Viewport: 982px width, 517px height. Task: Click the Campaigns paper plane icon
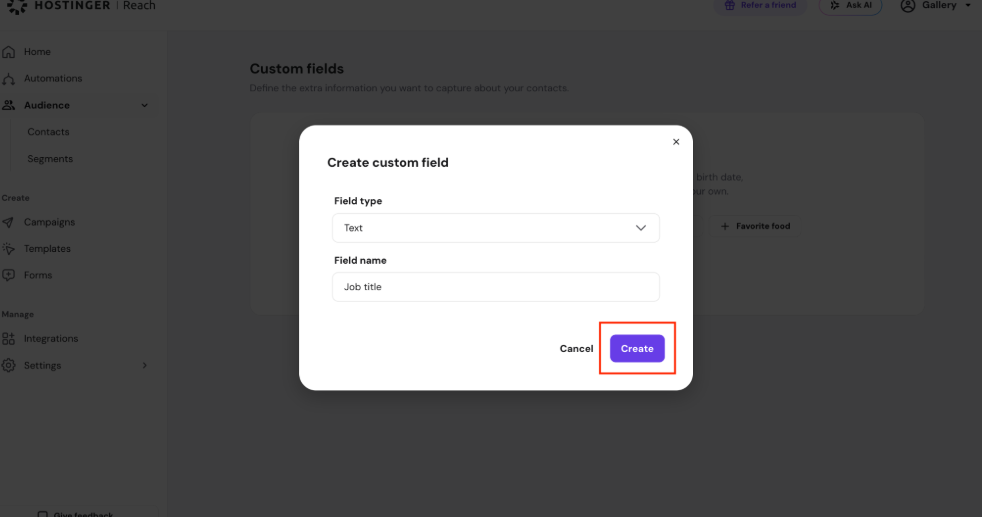[8, 222]
